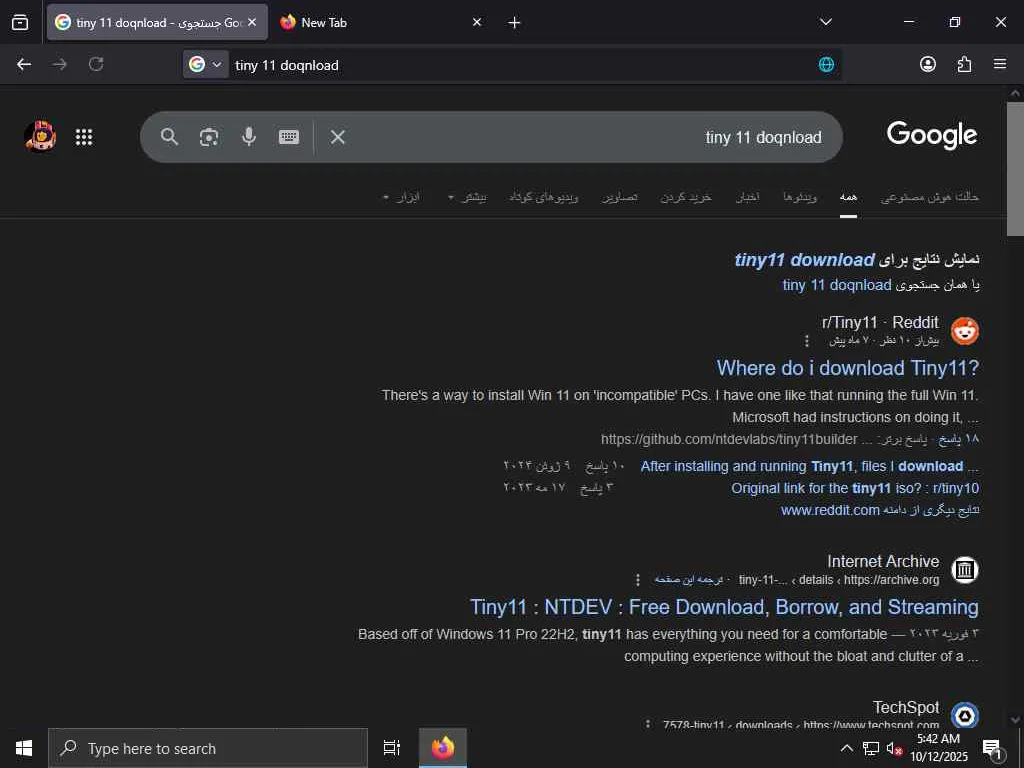The image size is (1024, 768).
Task: Open Tiny11 : NTDEV Free Download result
Action: (724, 607)
